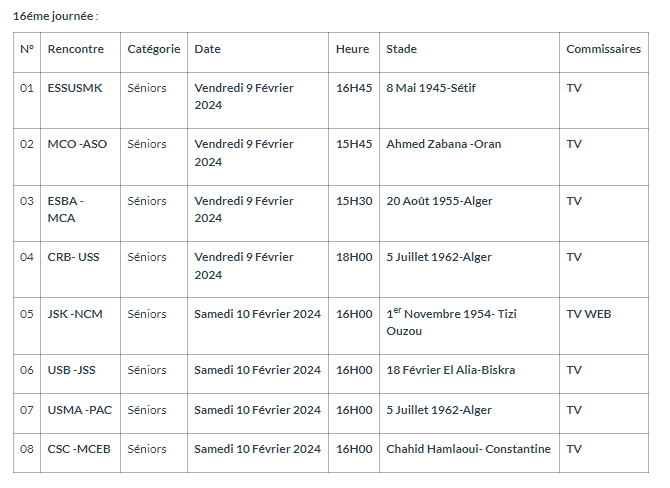Click the Date column header
This screenshot has height=488, width=670.
[x=207, y=49]
